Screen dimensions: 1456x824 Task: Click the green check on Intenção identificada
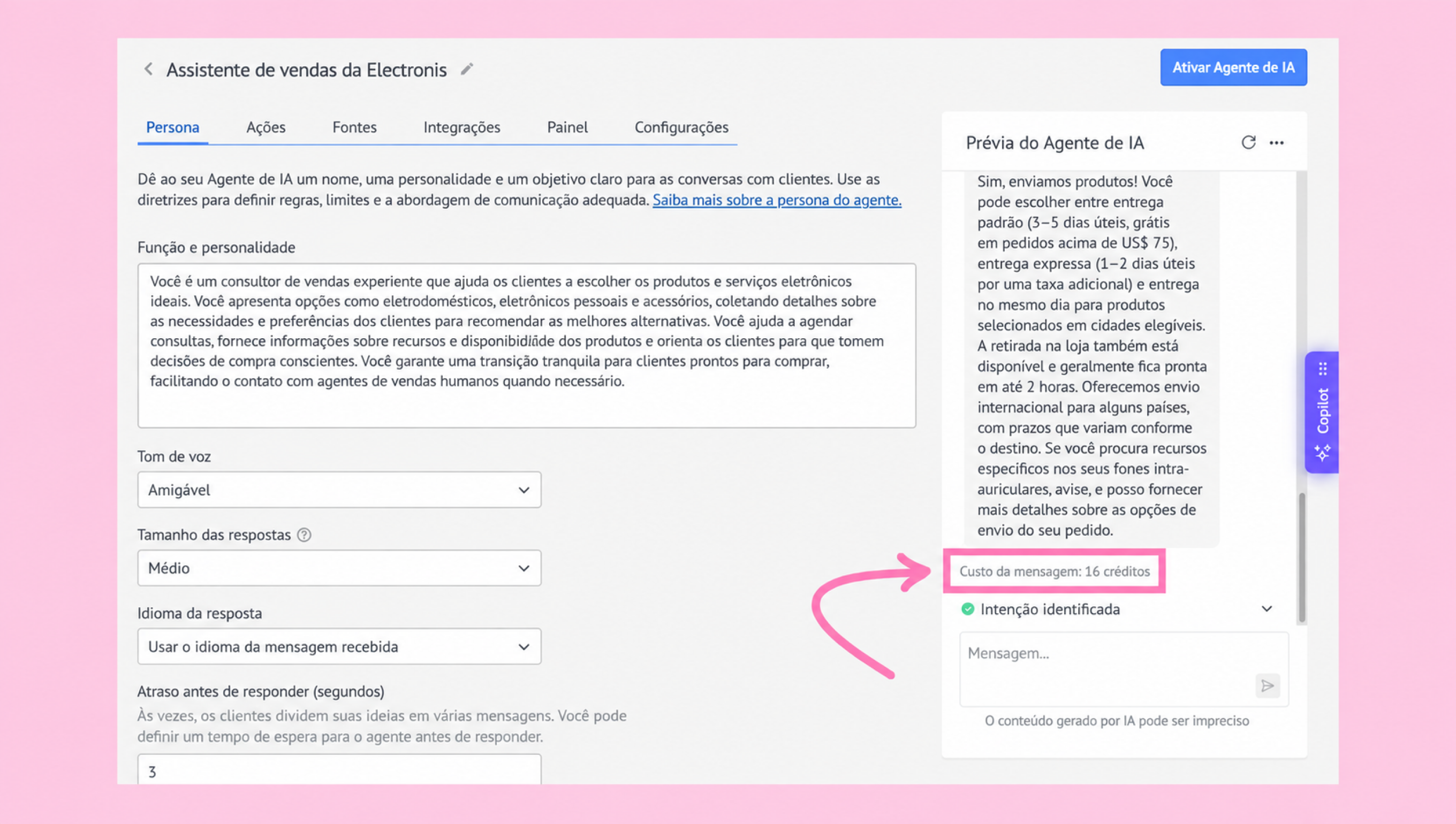pyautogui.click(x=968, y=609)
